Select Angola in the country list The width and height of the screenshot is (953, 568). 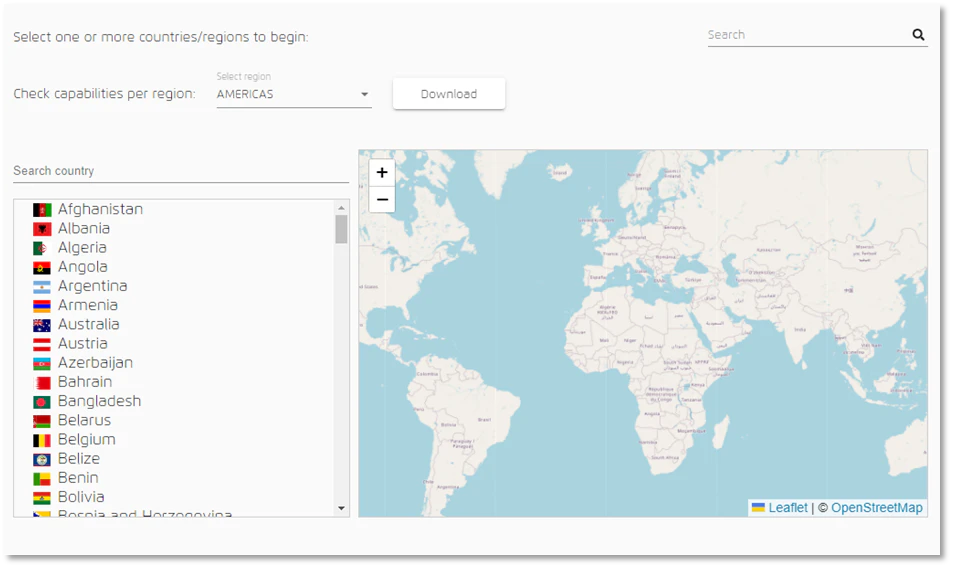click(83, 267)
